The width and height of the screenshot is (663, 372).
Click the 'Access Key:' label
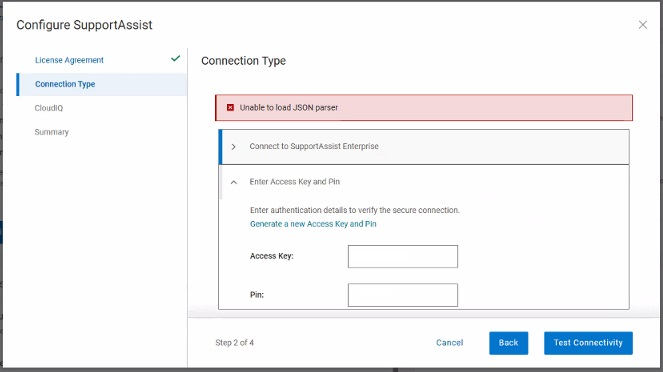pyautogui.click(x=271, y=256)
